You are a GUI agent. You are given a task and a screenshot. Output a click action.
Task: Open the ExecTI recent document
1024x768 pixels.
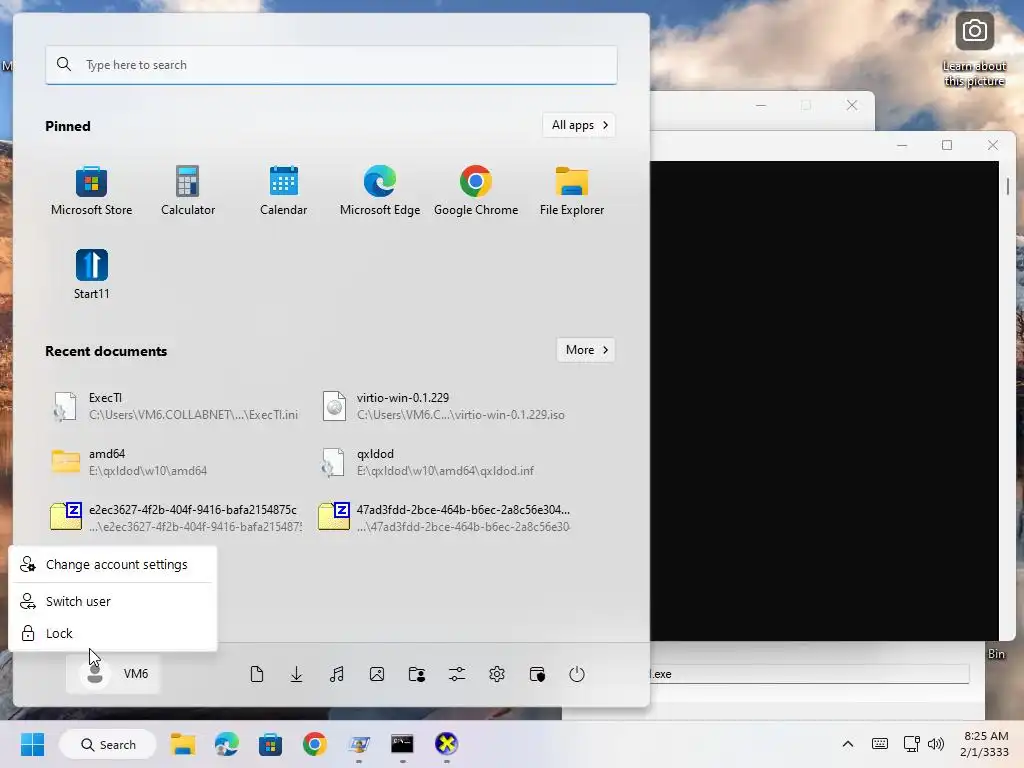[x=176, y=406]
